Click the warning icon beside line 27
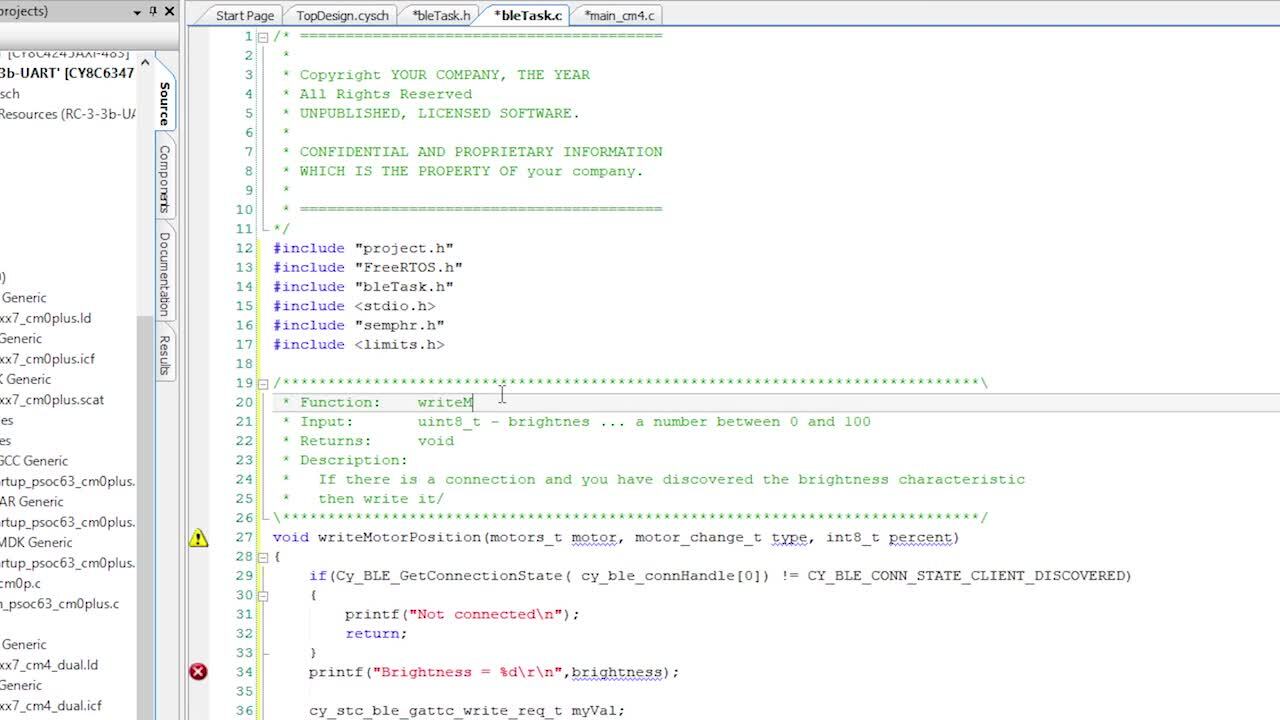1280x720 pixels. coord(198,538)
